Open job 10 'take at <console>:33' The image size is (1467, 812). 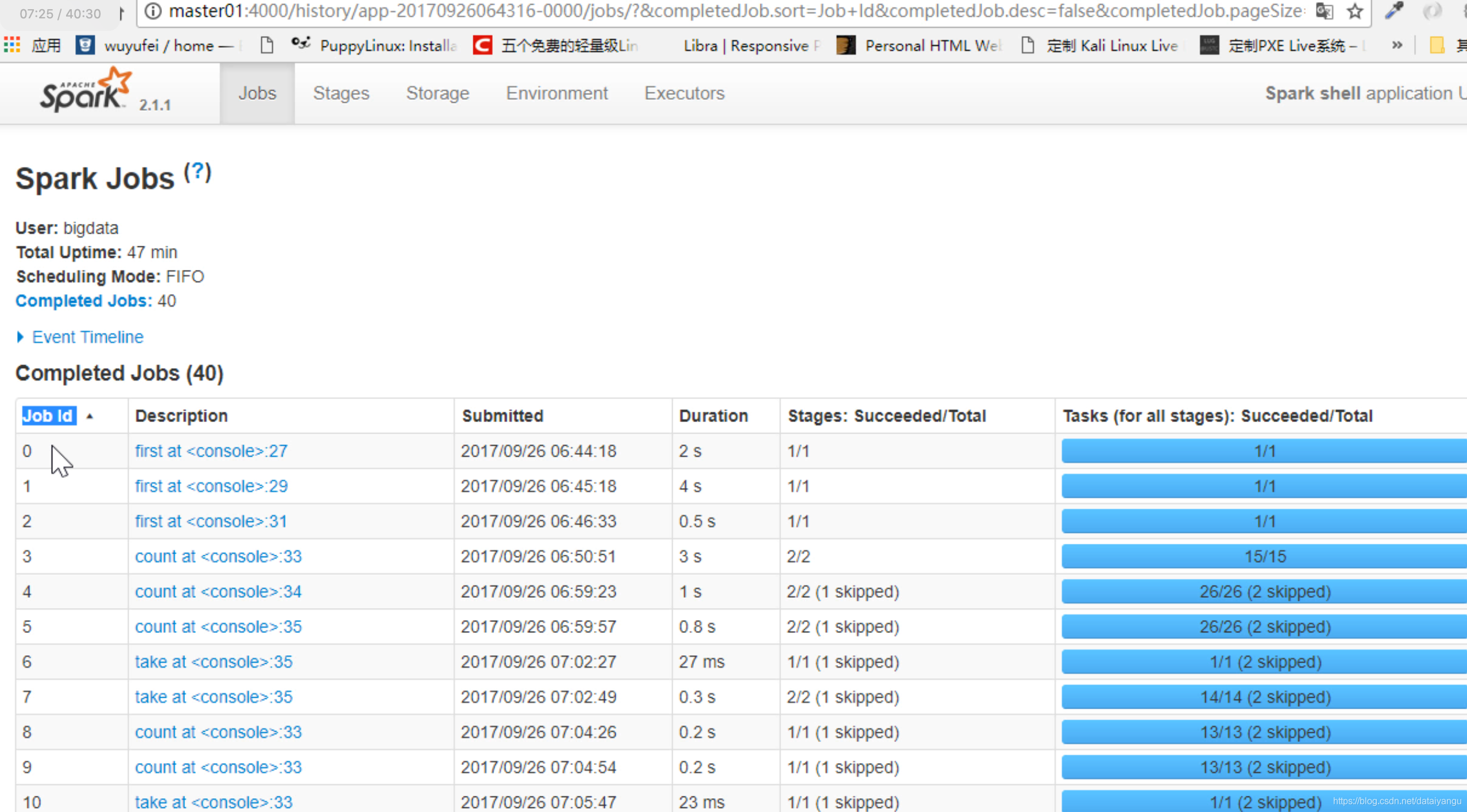point(214,802)
